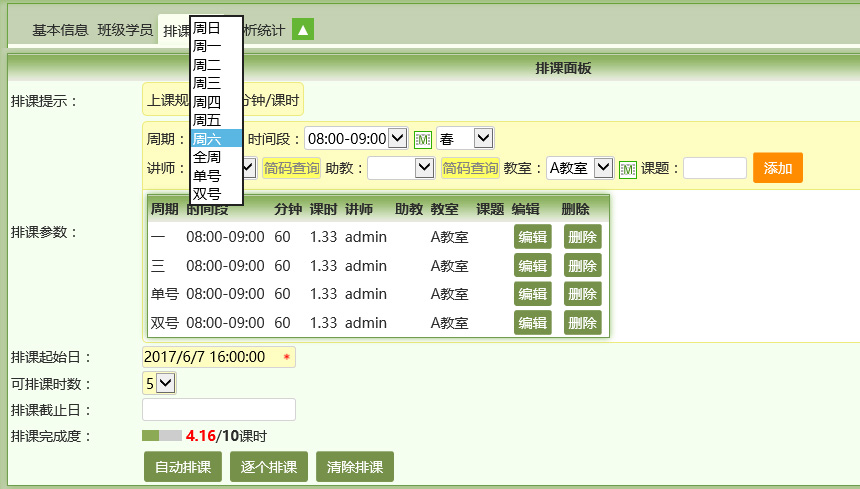Pick 周日 option in the dropdown list
Viewport: 860px width, 489px height.
pyautogui.click(x=215, y=28)
